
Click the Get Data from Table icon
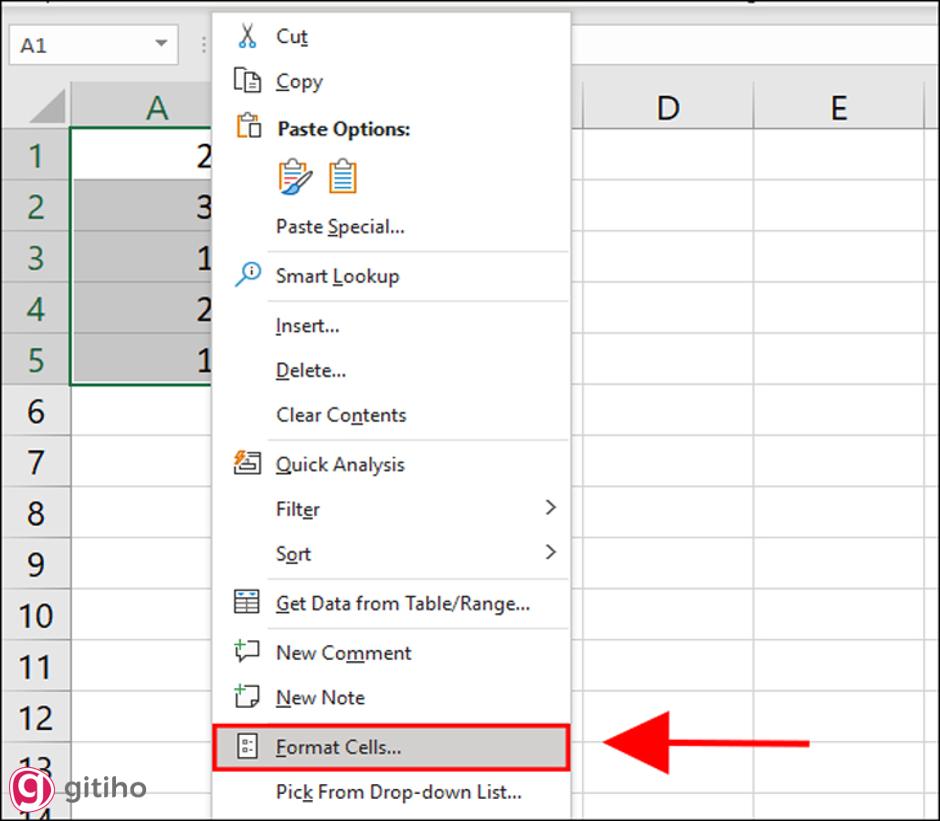tap(247, 602)
